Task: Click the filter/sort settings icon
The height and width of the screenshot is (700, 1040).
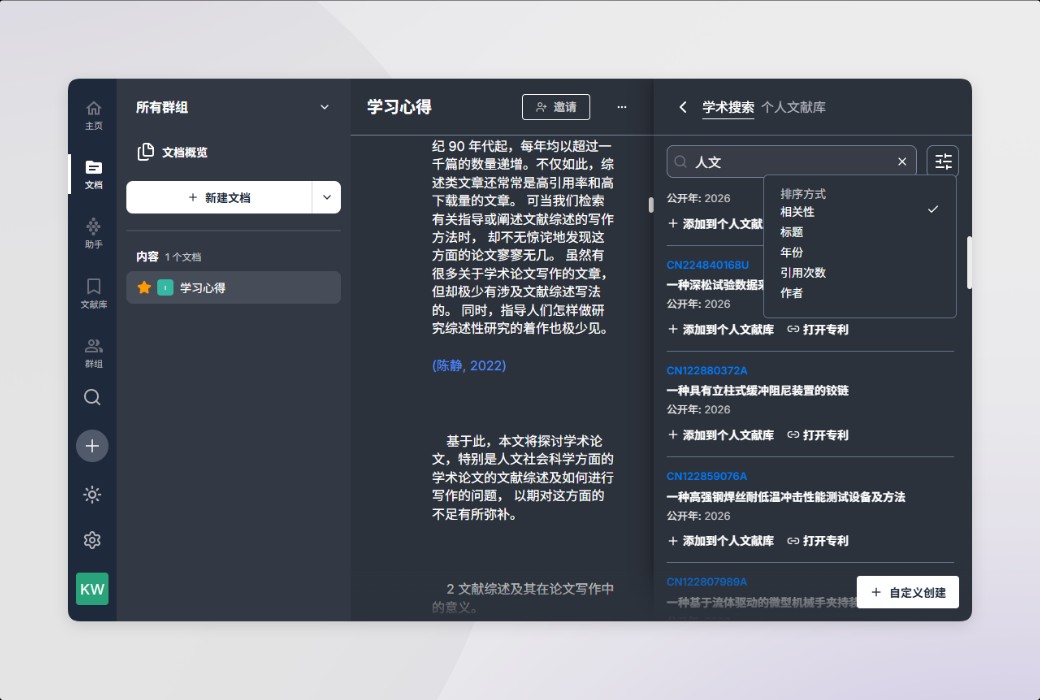Action: tap(942, 161)
